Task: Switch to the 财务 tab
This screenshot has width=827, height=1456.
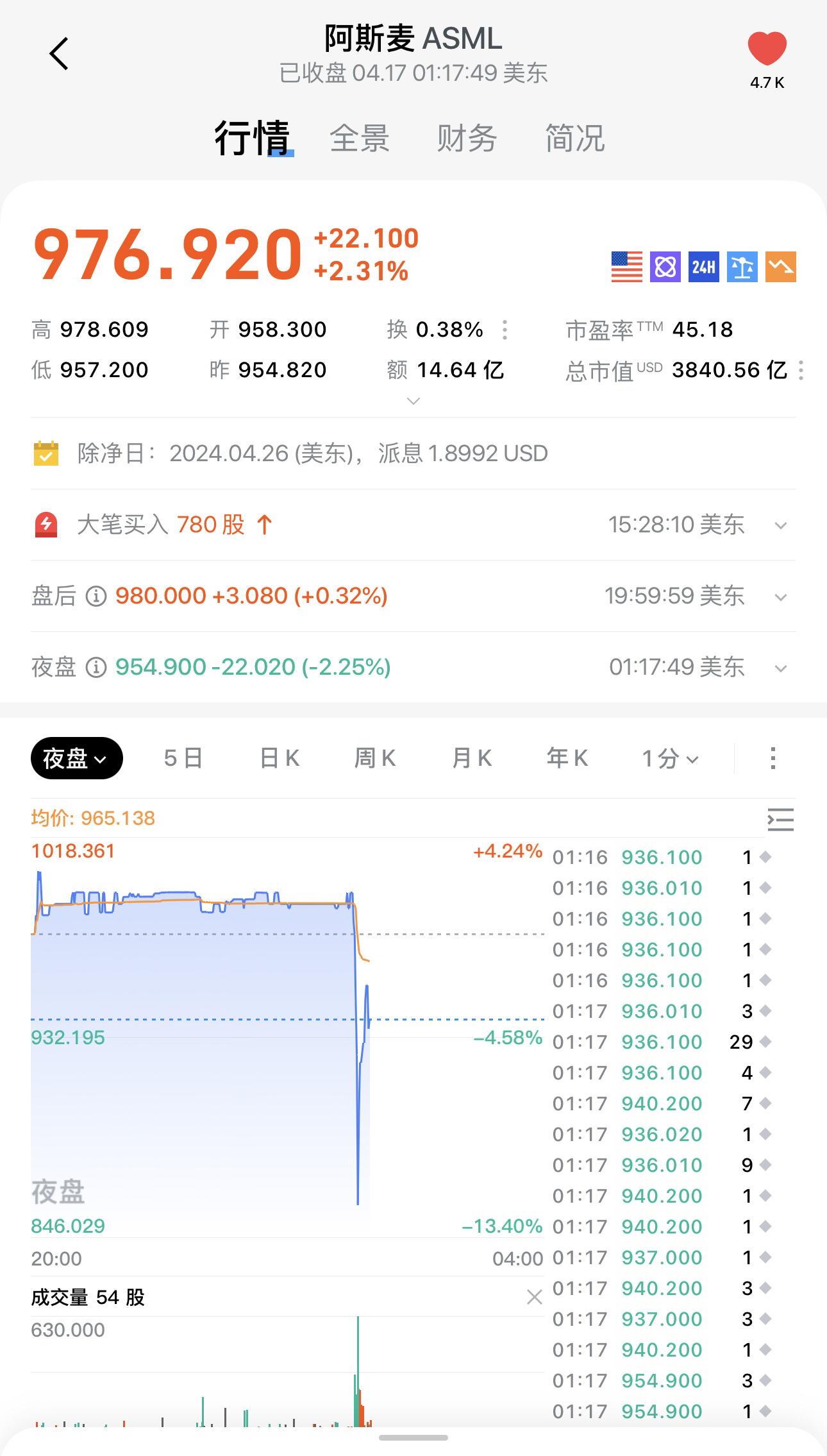Action: coord(467,139)
